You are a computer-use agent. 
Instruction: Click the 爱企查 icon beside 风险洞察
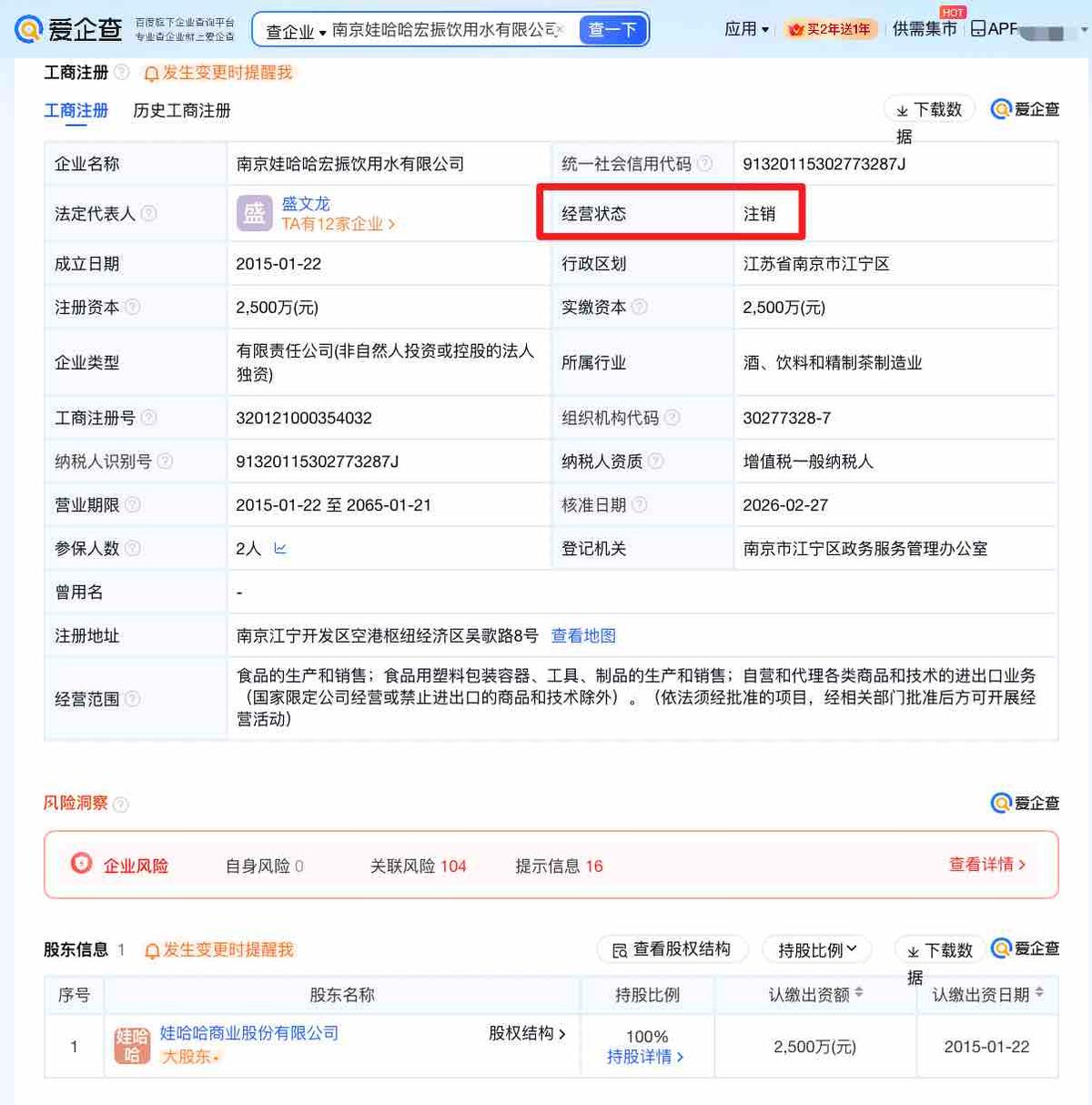click(x=998, y=804)
